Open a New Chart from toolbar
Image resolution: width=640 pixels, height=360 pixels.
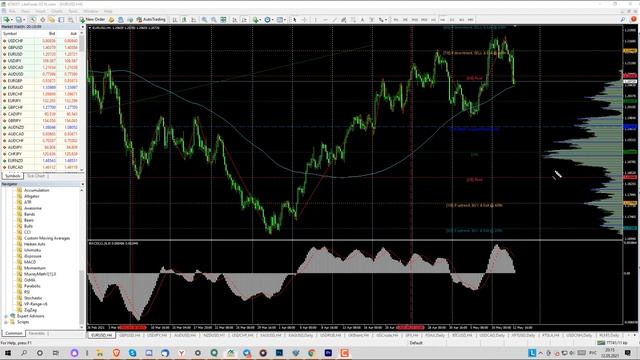point(7,19)
